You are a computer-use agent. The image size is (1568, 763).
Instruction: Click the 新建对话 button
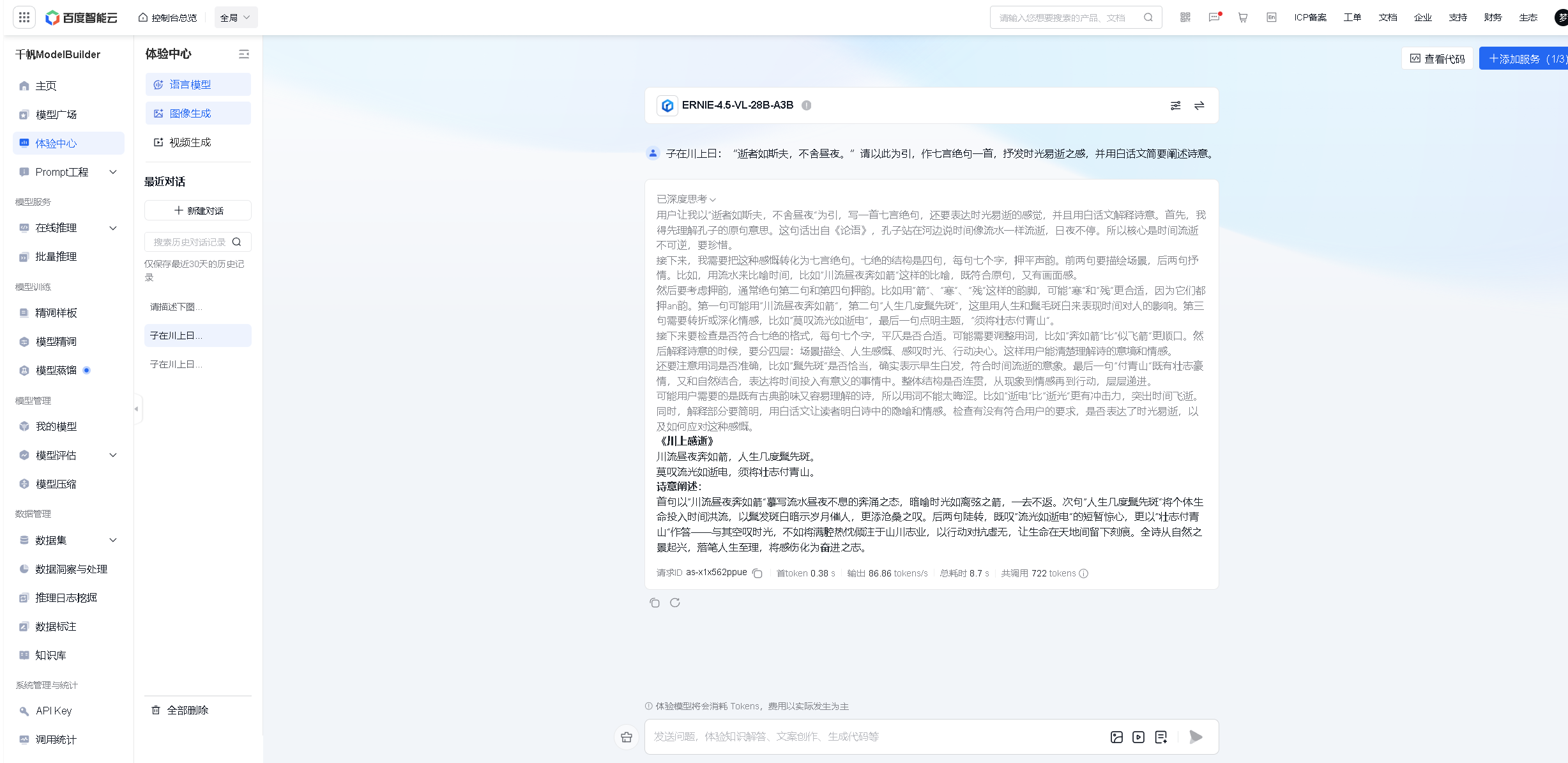[198, 210]
